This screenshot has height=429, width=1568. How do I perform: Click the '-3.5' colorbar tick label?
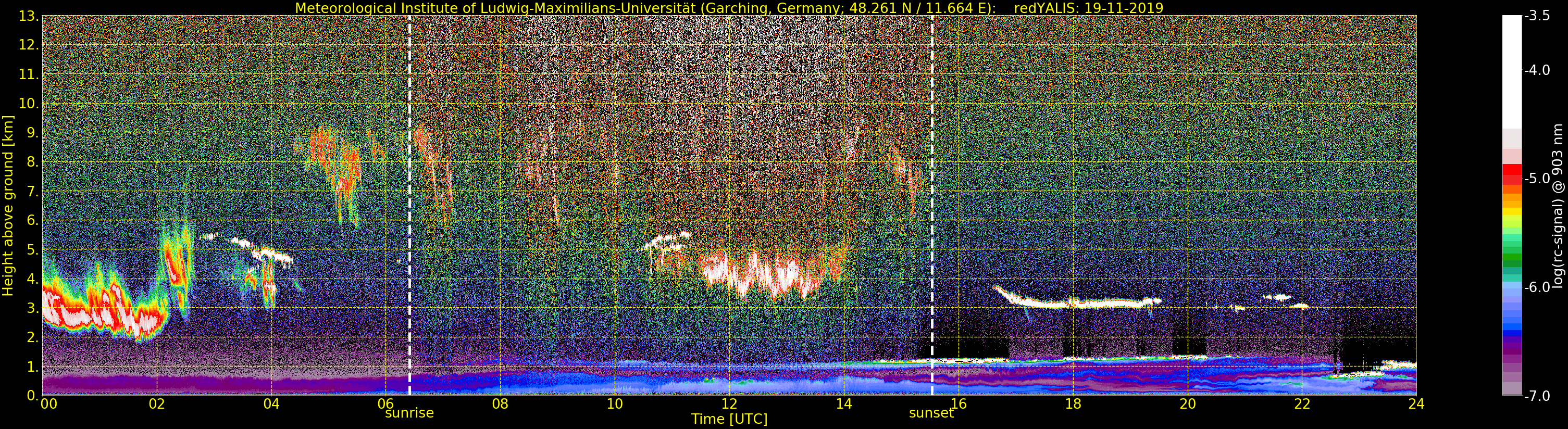1537,17
